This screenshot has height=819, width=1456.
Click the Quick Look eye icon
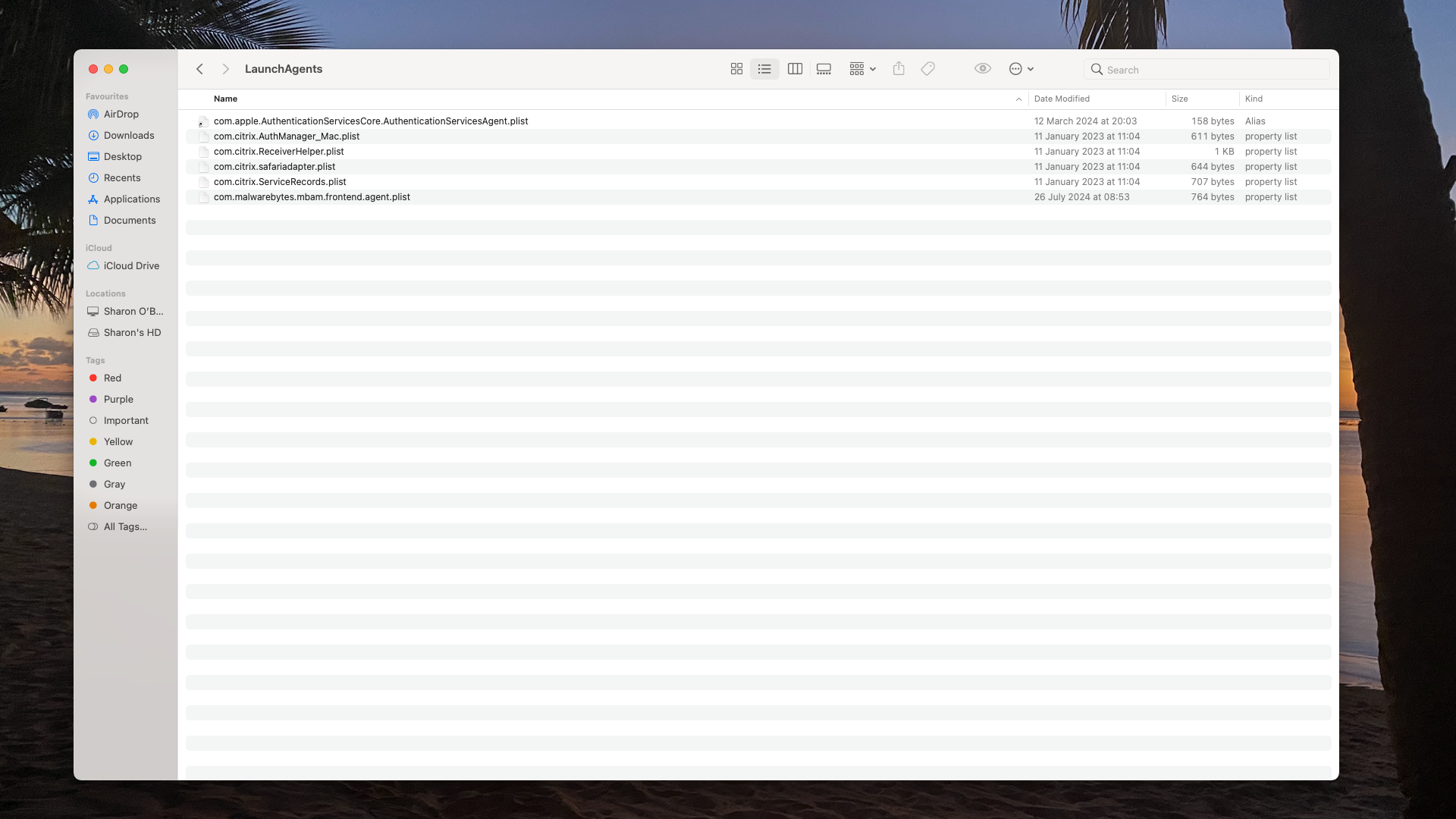coord(983,69)
